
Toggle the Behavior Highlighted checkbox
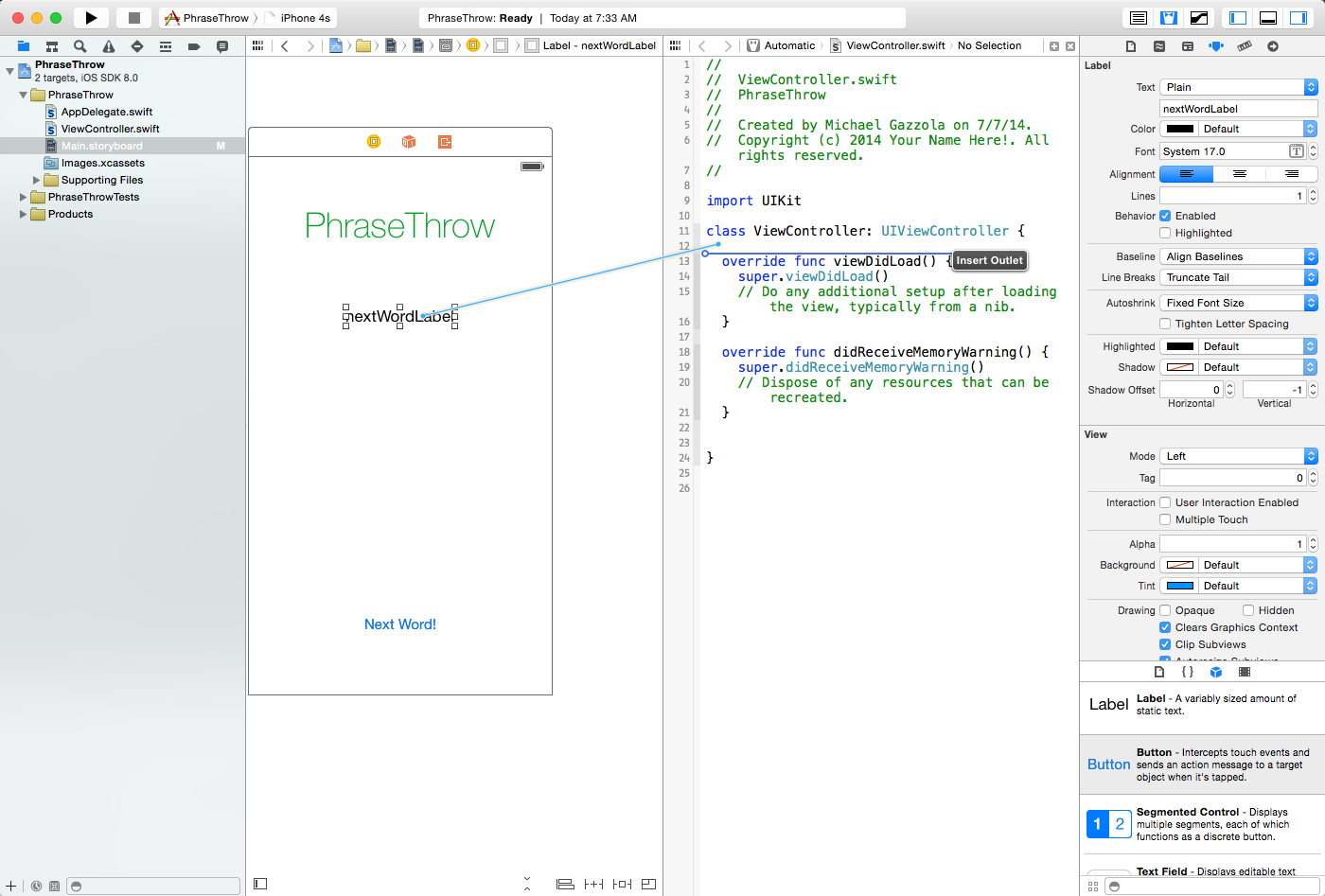click(1165, 233)
